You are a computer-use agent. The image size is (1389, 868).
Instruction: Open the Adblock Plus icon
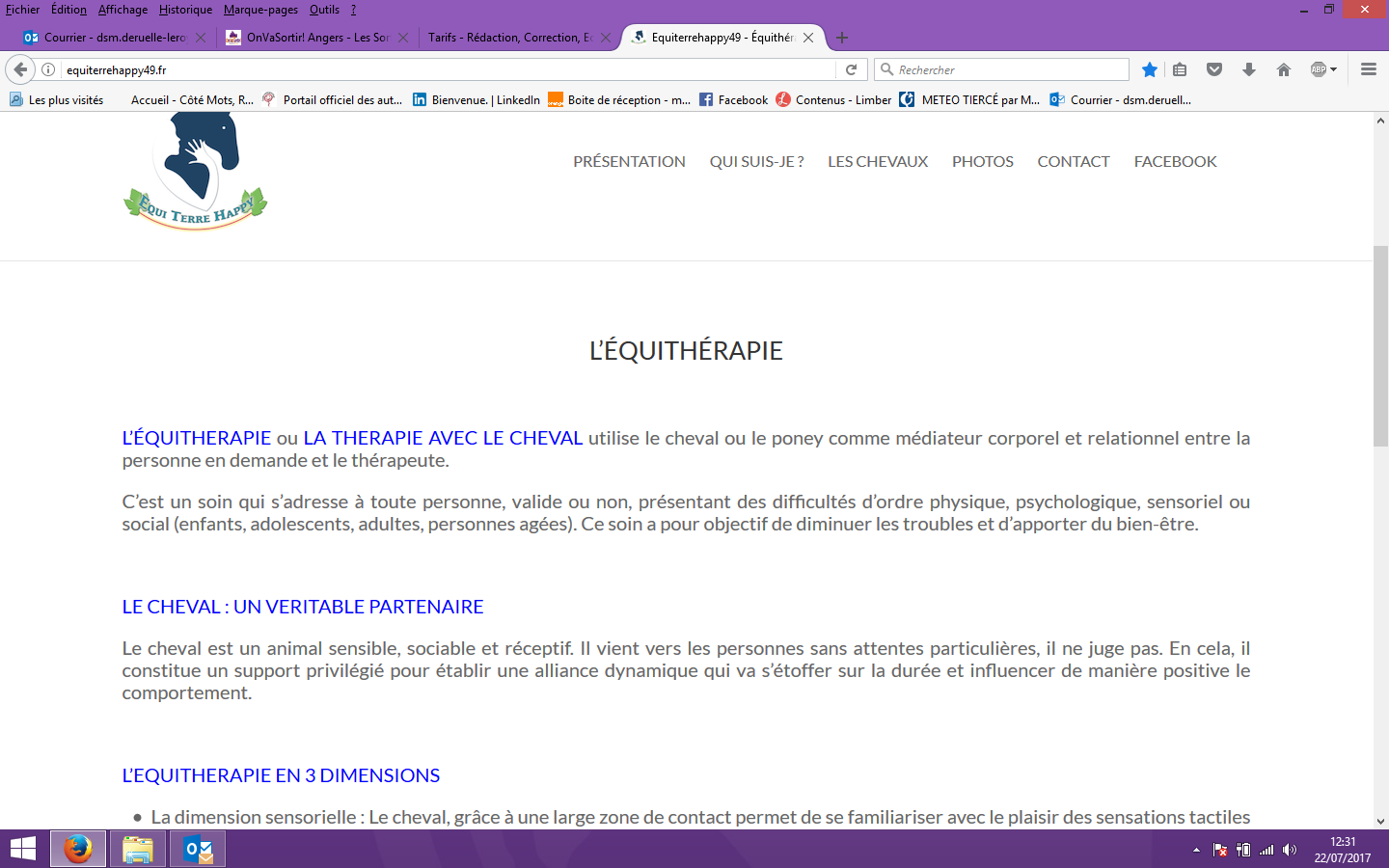1318,69
